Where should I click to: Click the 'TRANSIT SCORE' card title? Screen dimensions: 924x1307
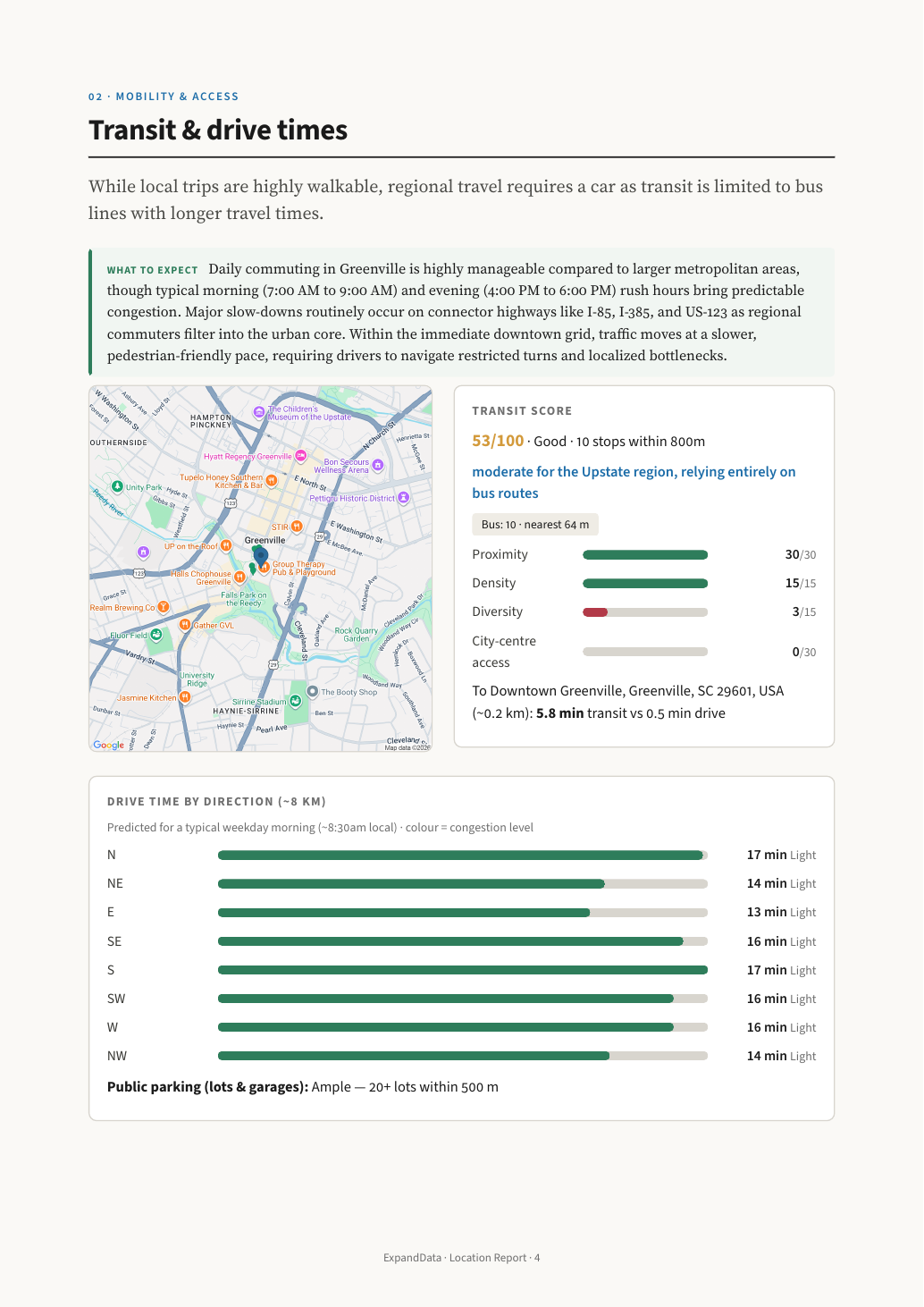click(522, 411)
